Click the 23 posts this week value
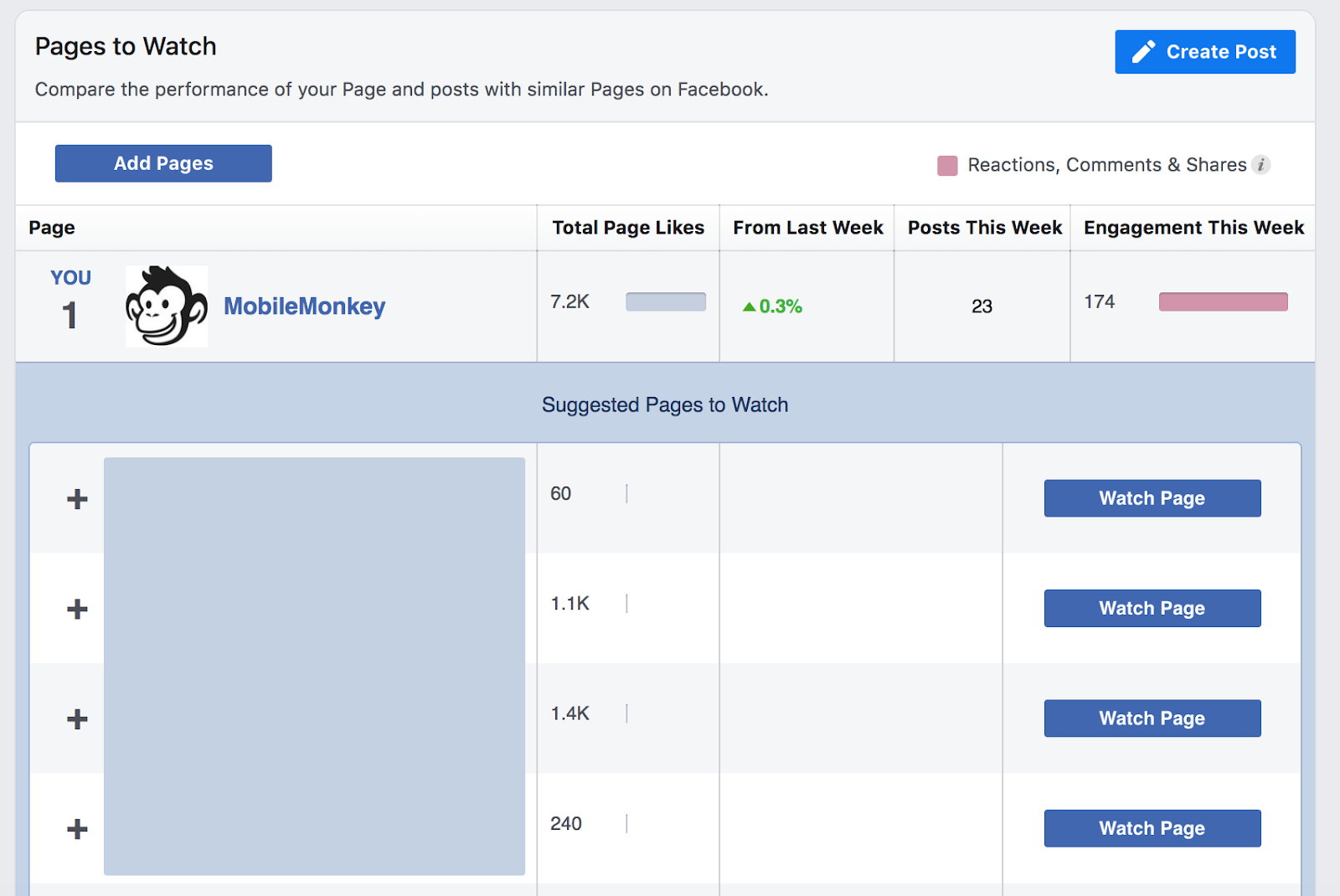1340x896 pixels. pos(982,306)
